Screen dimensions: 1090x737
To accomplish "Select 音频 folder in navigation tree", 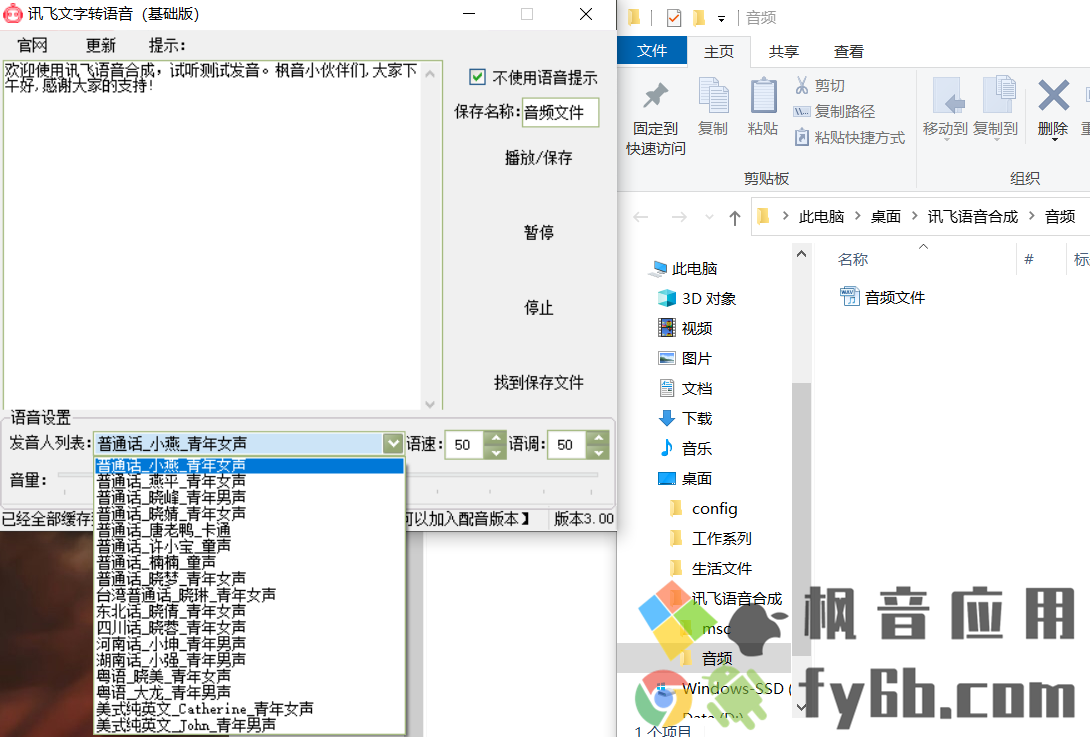I will click(x=707, y=658).
